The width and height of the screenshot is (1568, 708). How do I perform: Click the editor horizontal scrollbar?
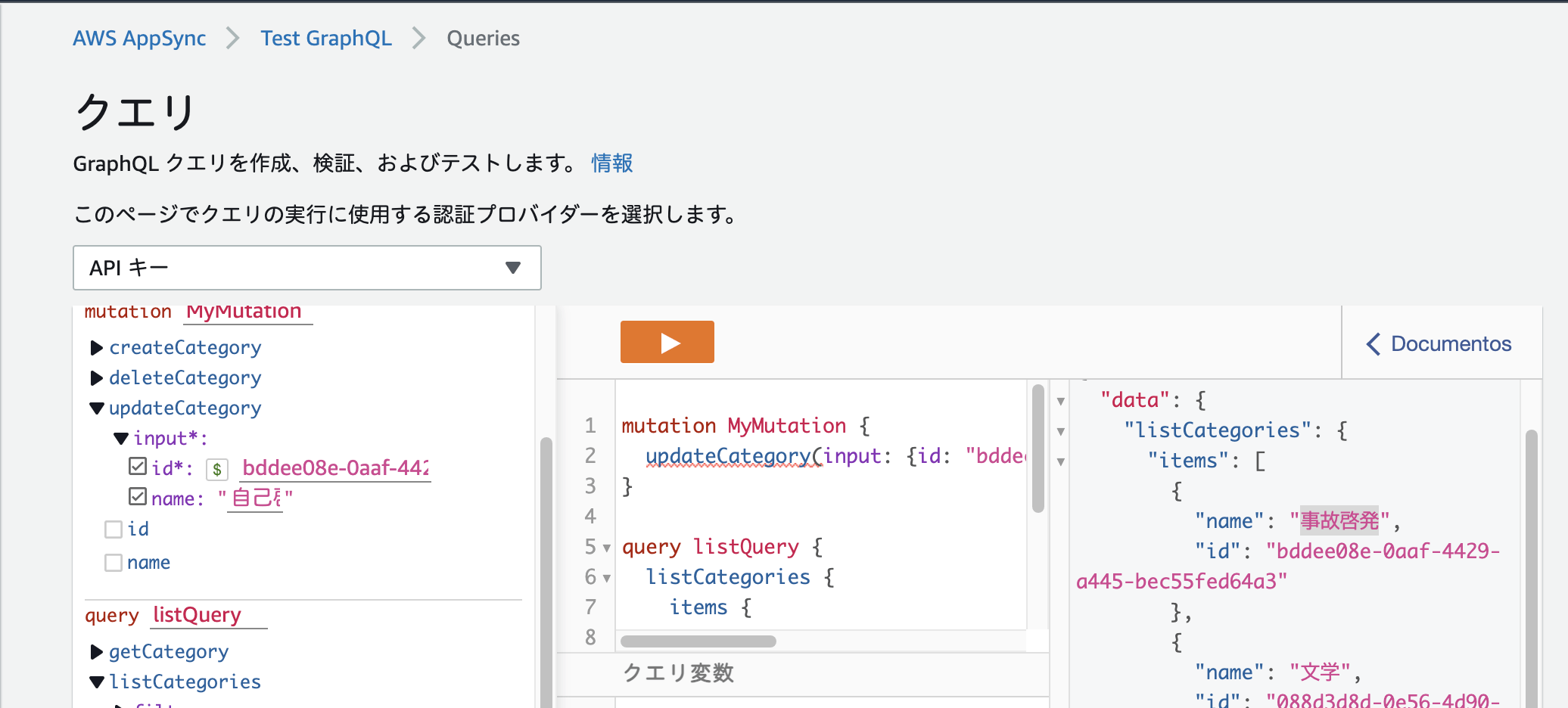(698, 641)
